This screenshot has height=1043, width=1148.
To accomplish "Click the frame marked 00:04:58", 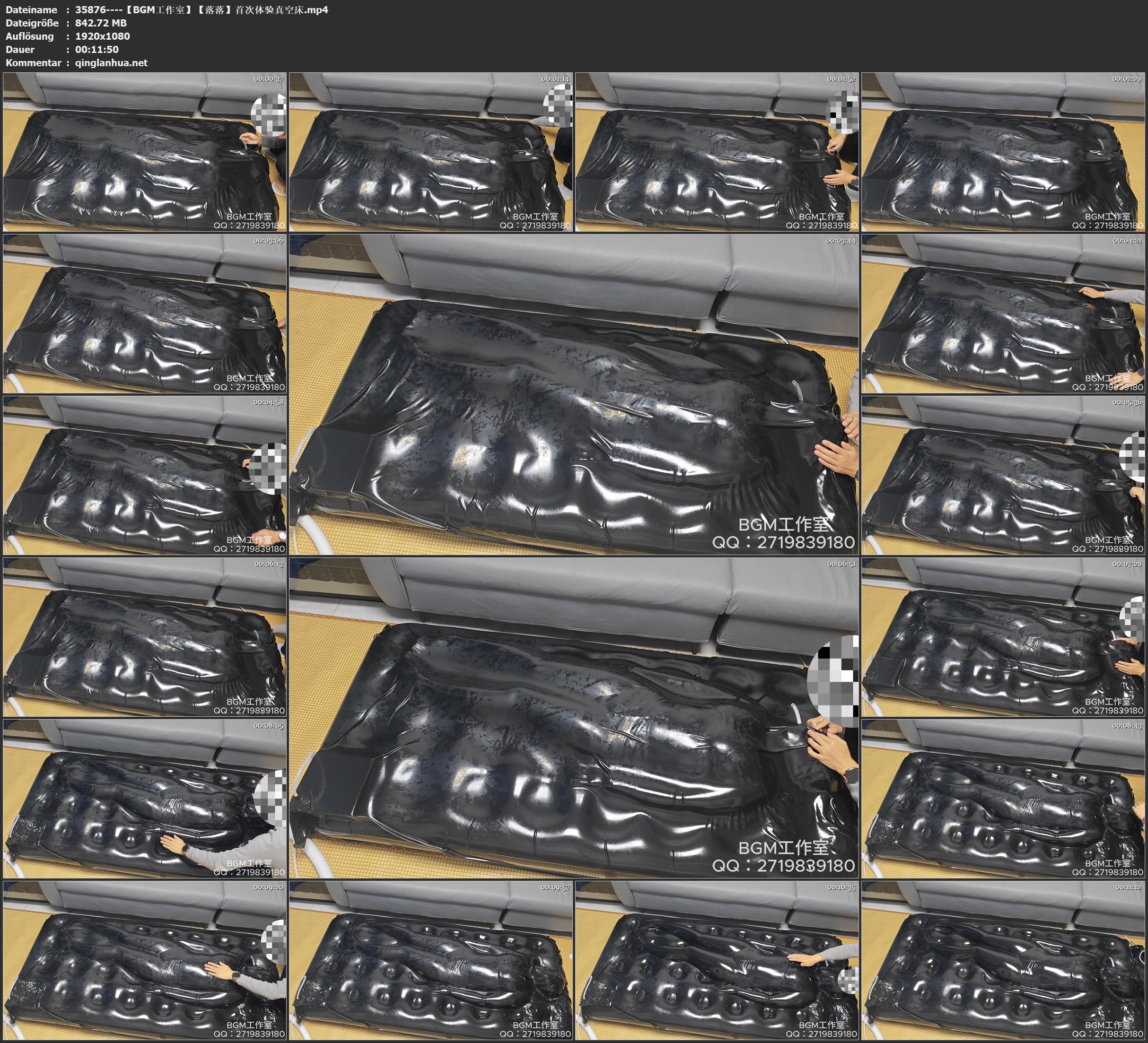I will click(145, 475).
